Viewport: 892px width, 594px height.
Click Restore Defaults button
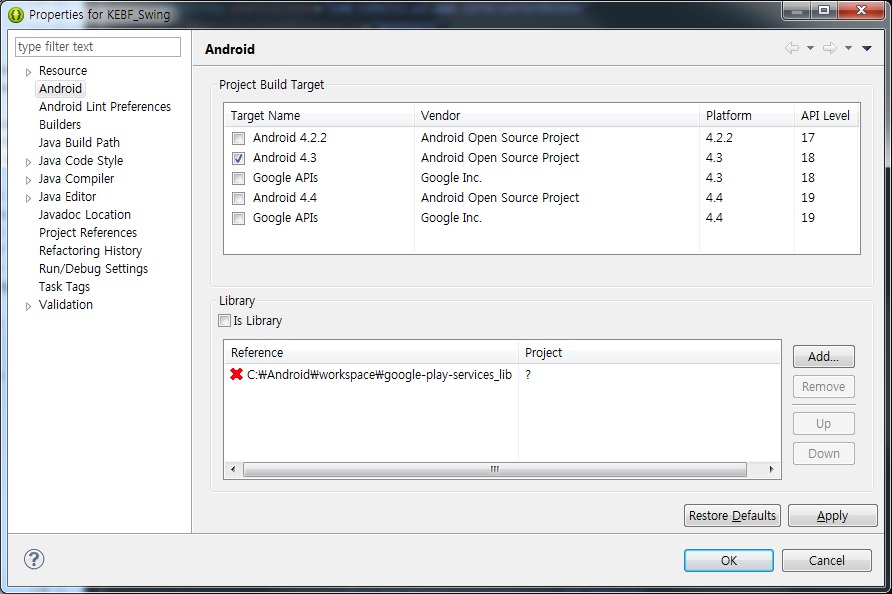[x=732, y=515]
